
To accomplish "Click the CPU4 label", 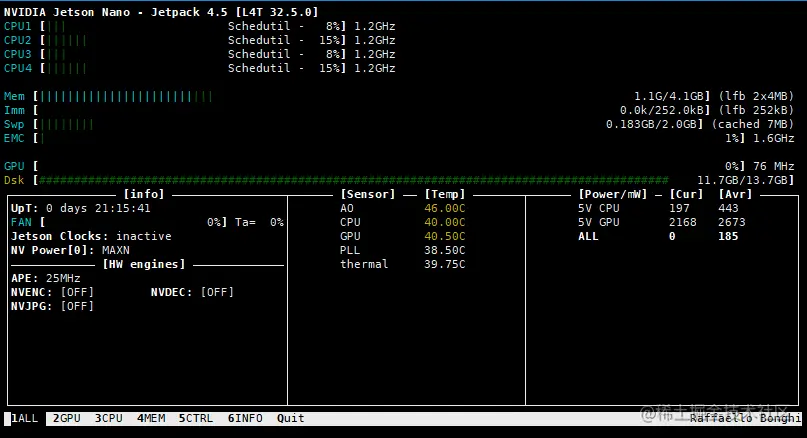I will pos(17,68).
